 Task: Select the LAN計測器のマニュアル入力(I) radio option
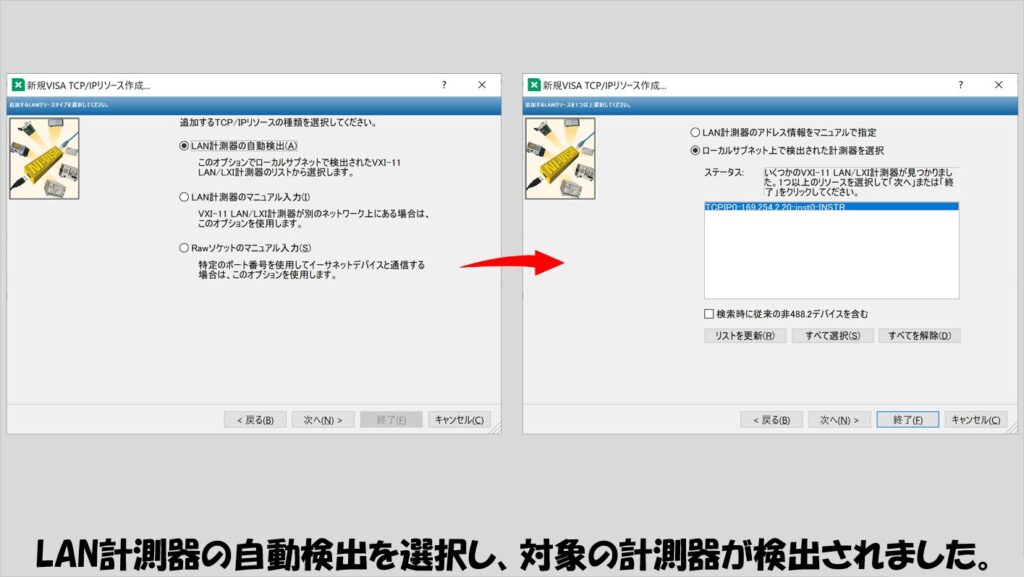point(184,197)
